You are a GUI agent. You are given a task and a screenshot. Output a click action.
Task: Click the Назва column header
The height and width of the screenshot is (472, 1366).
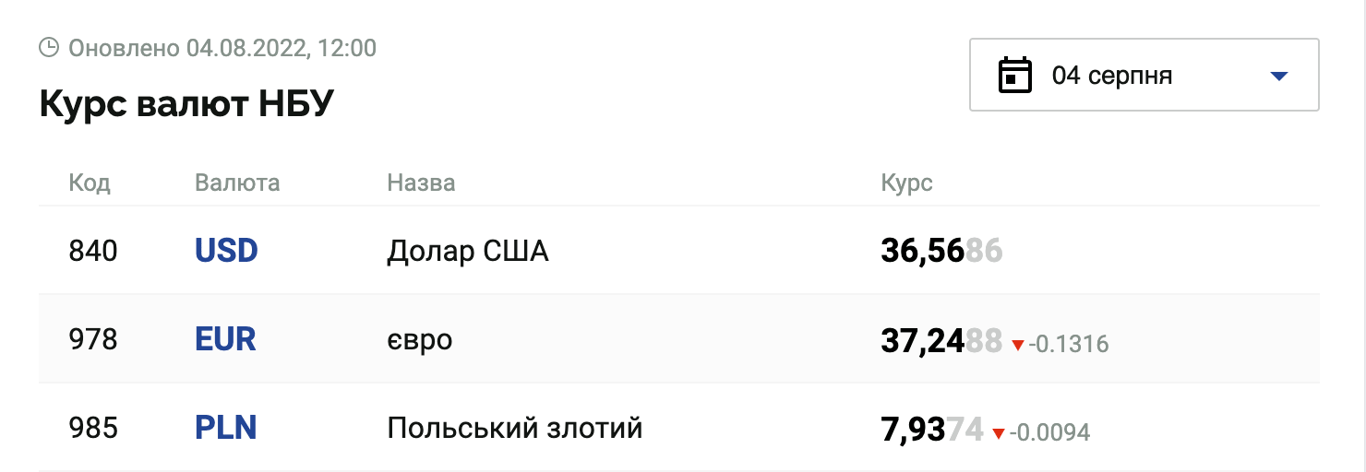(x=421, y=183)
